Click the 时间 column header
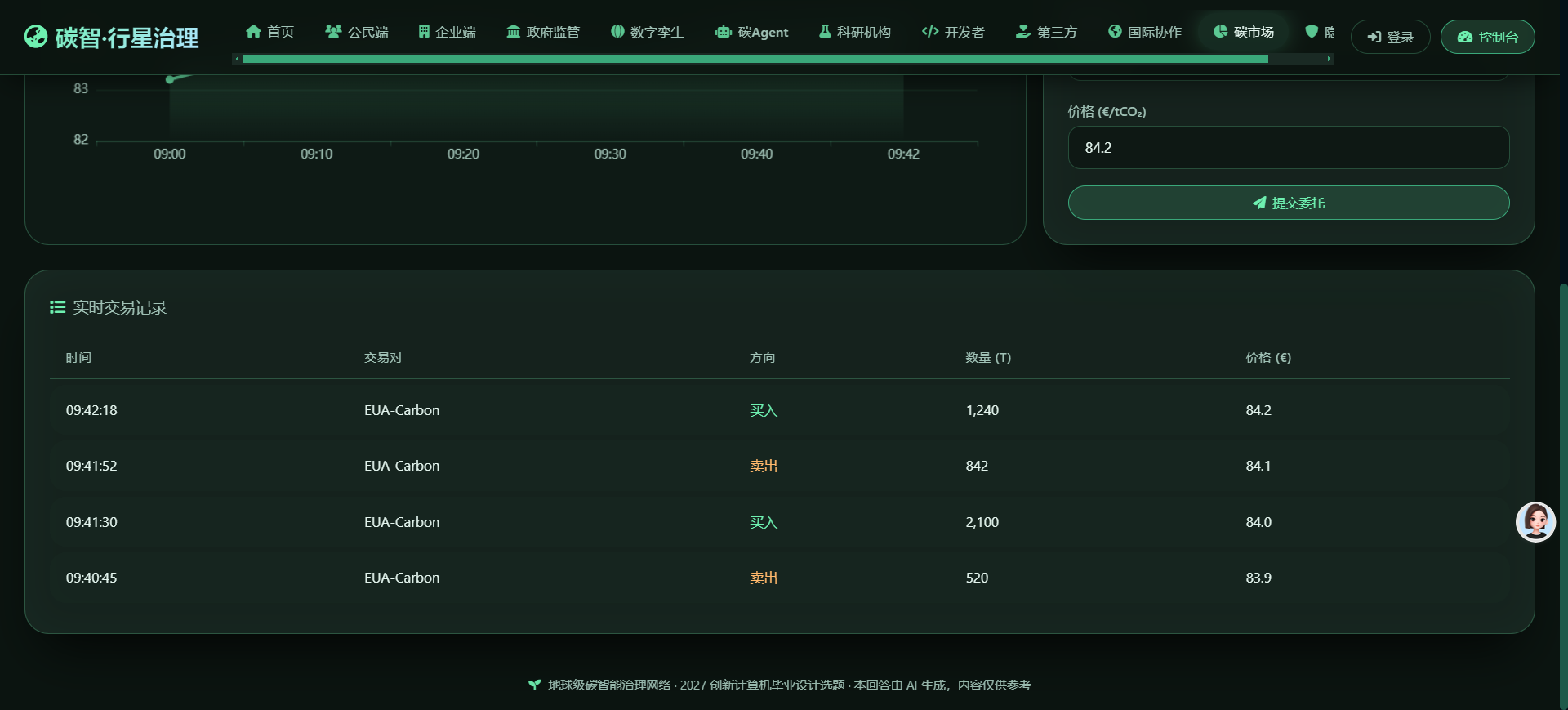Viewport: 1568px width, 710px height. 78,357
